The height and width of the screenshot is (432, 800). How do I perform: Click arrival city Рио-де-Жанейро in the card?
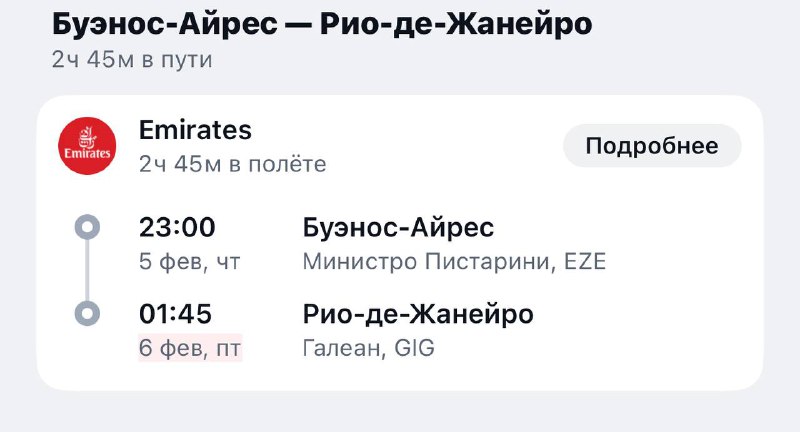click(x=417, y=314)
